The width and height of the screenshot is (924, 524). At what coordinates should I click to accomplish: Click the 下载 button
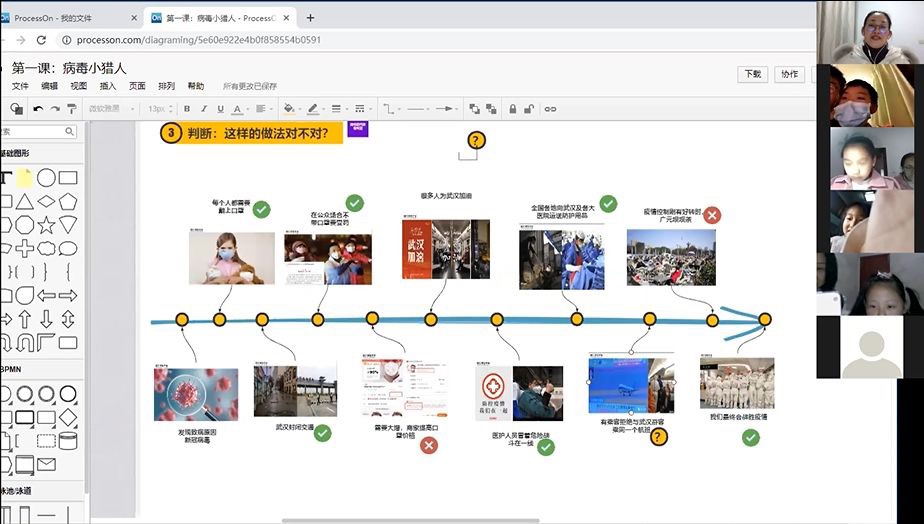[753, 74]
